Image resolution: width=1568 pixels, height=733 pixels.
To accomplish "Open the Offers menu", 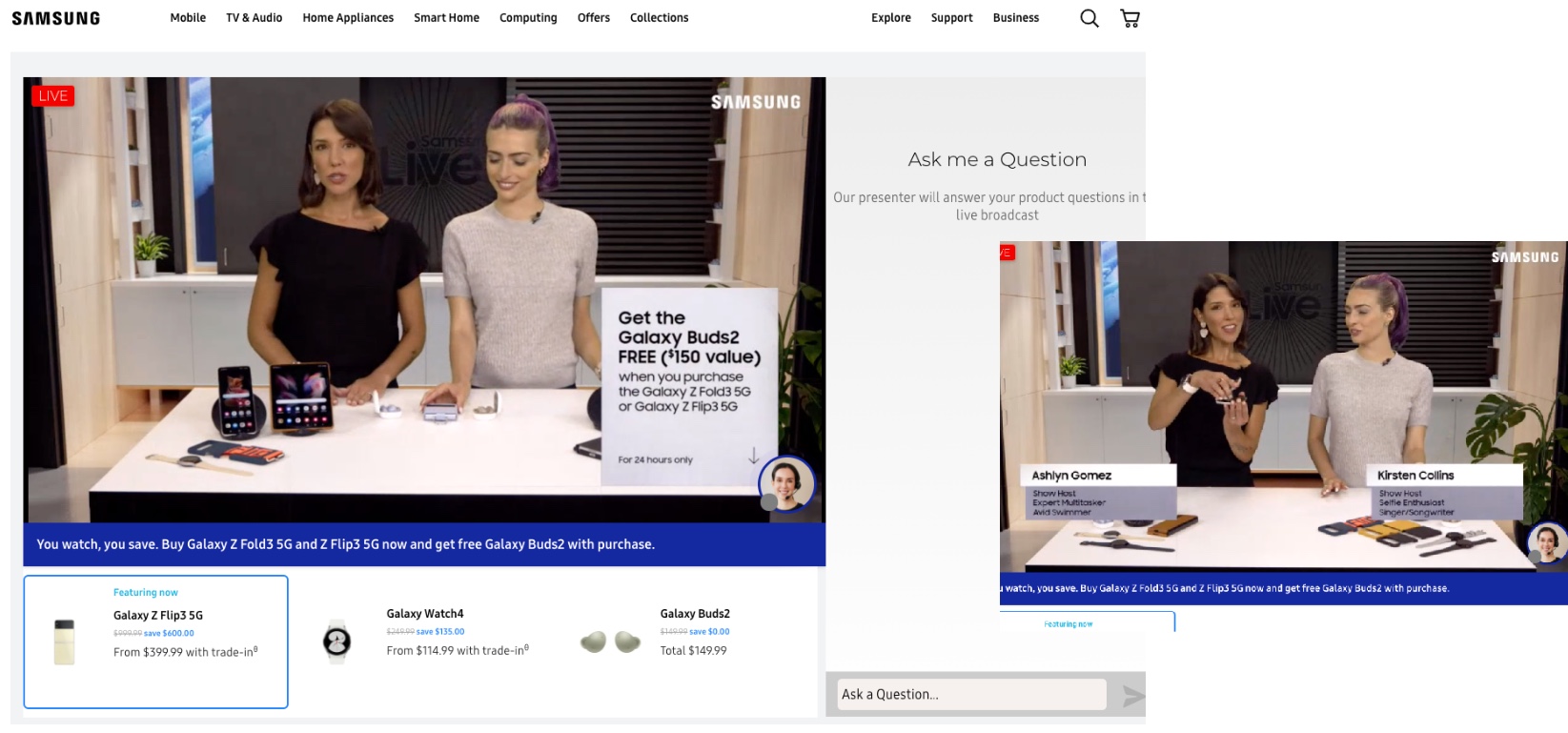I will (x=594, y=18).
